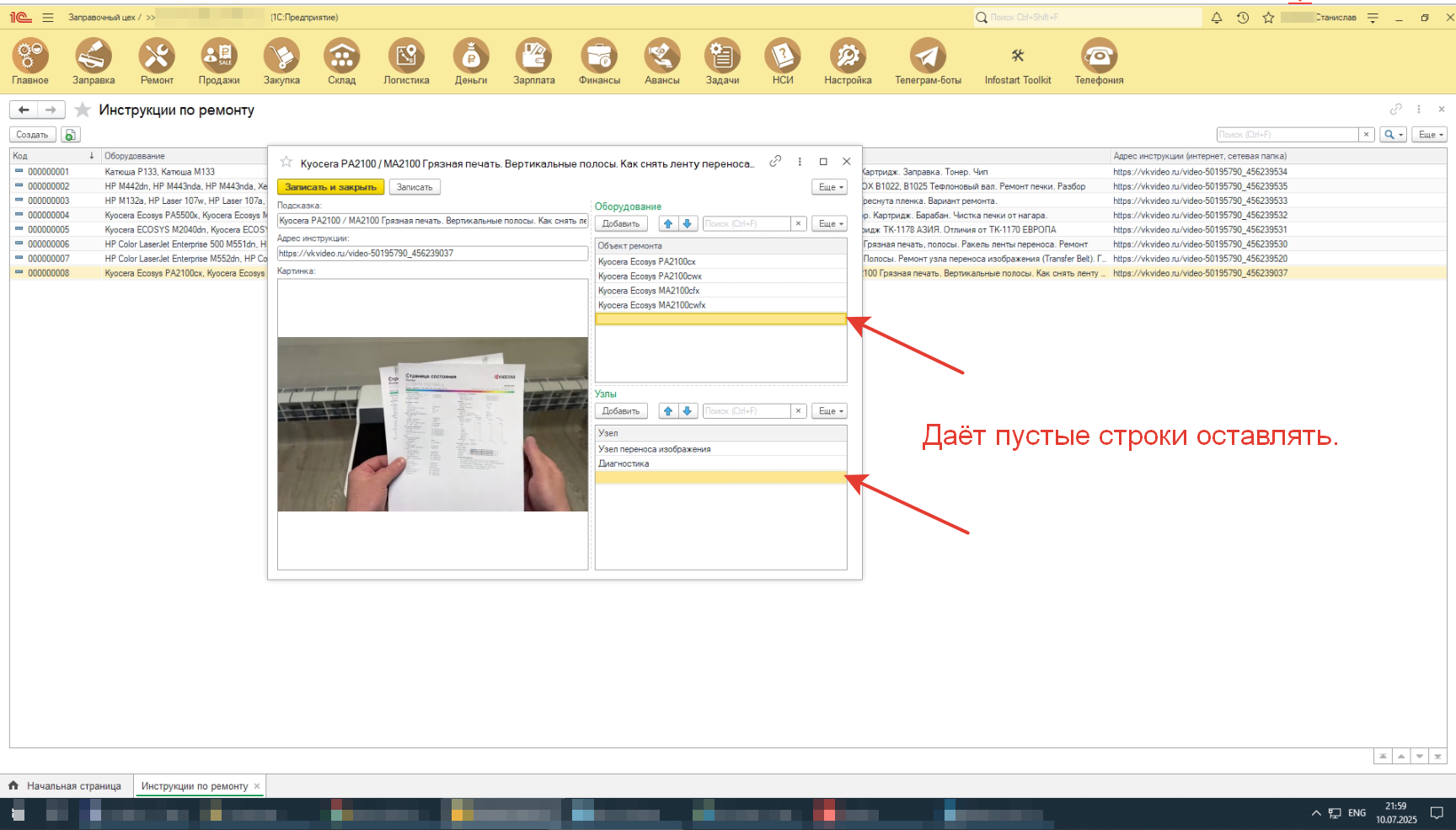
Task: Open the НСИ section
Action: tap(783, 62)
